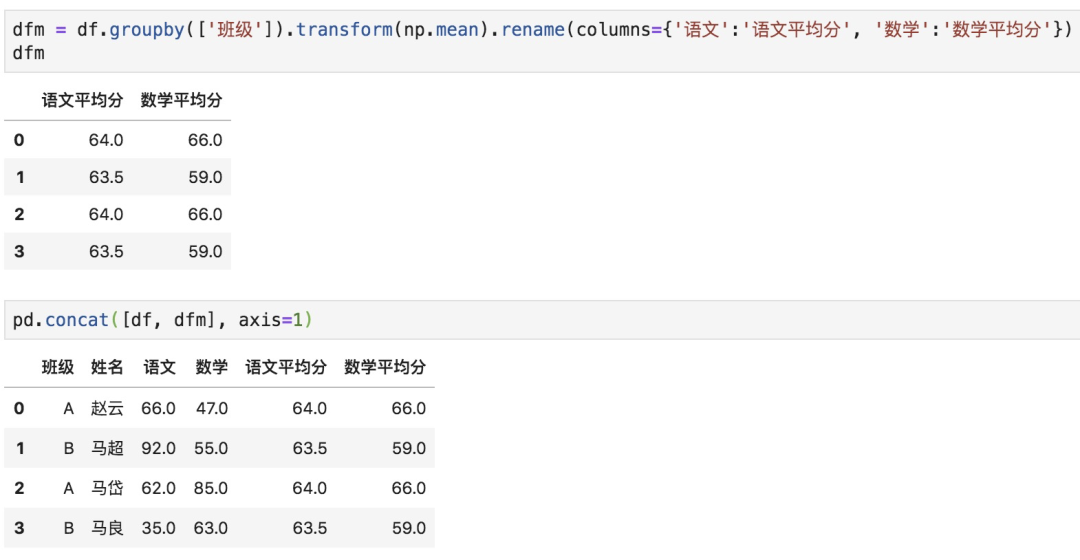1080x560 pixels.
Task: Click the 数学 score column header in concat table
Action: 211,367
